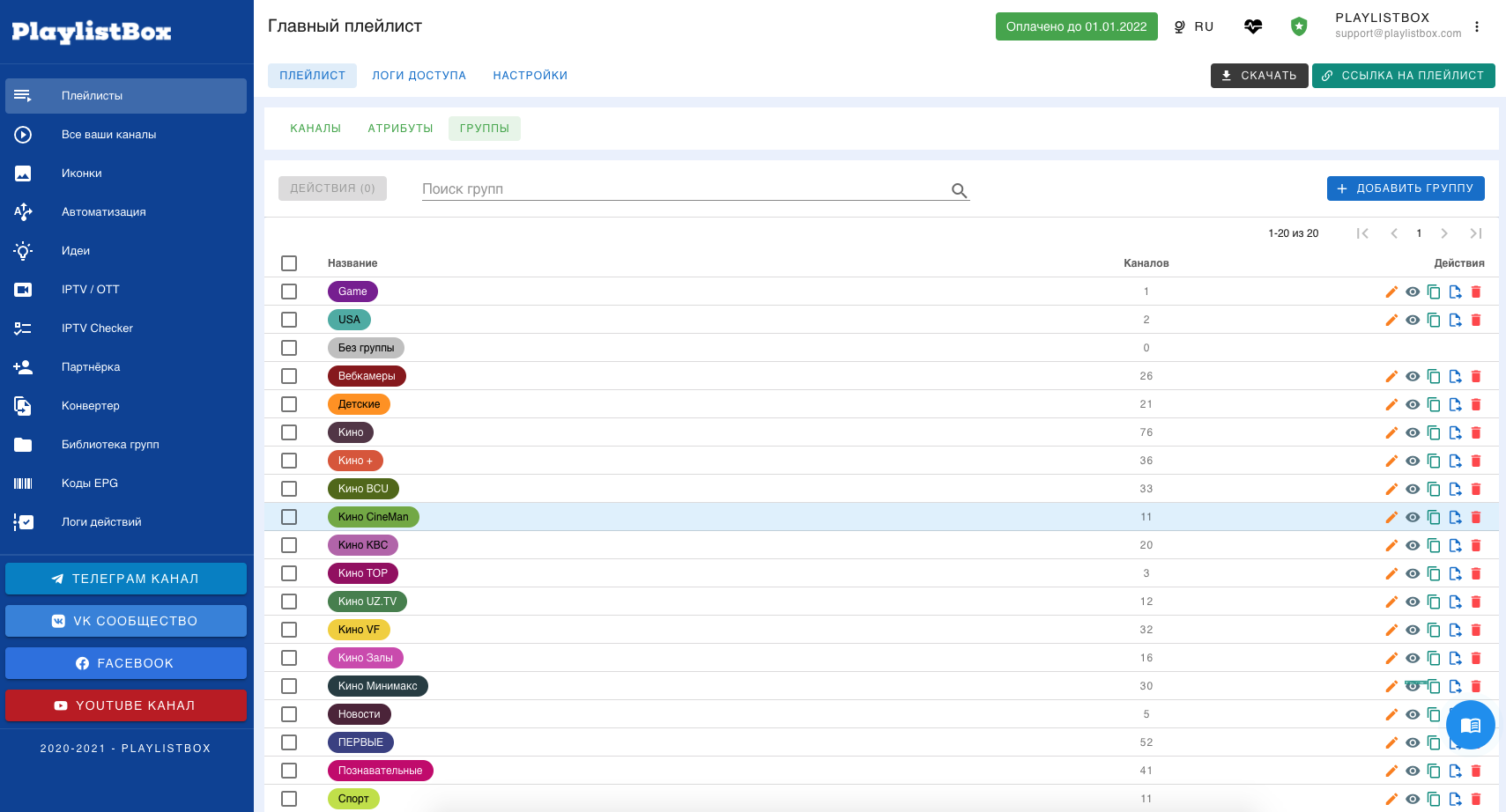
Task: Toggle visibility of the USA group
Action: tap(1413, 320)
